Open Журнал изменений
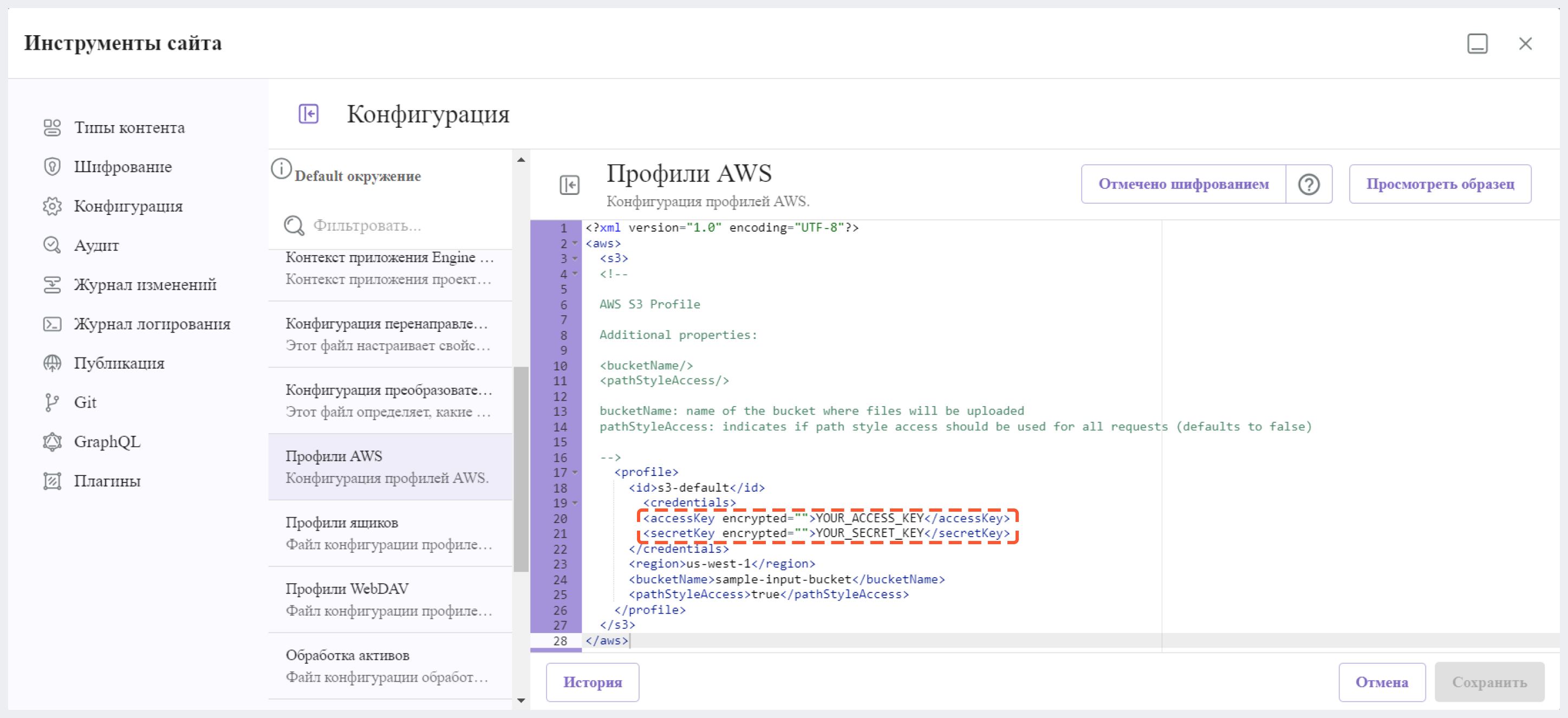 (145, 285)
